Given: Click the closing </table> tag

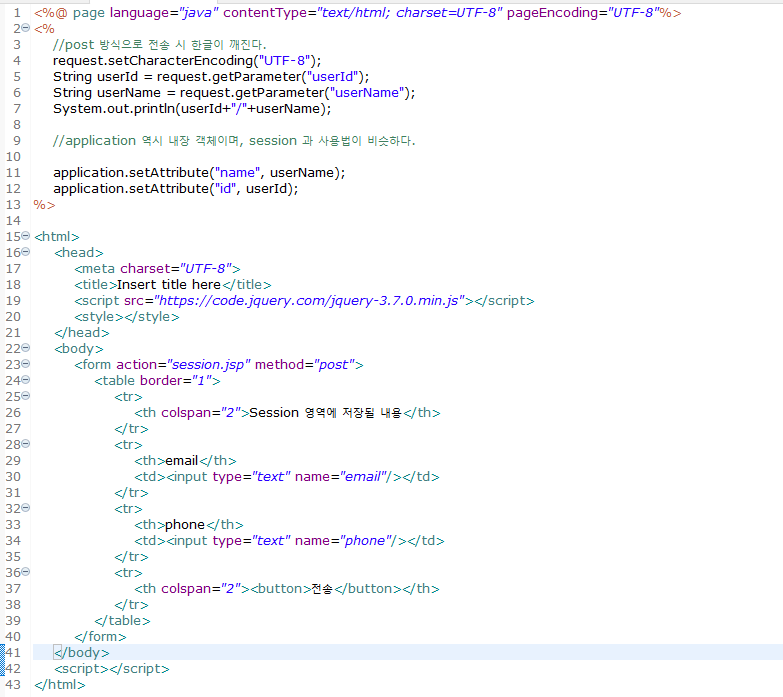Looking at the screenshot, I should pyautogui.click(x=122, y=621).
